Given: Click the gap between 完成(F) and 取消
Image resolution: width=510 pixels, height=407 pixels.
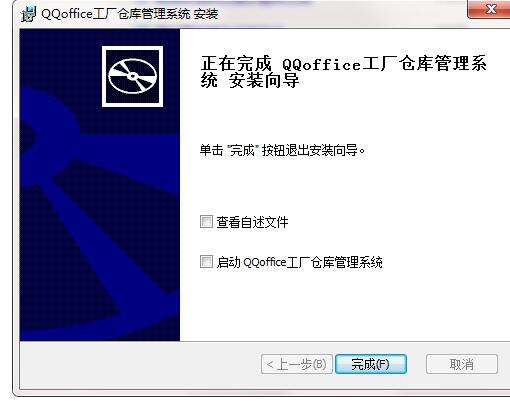Looking at the screenshot, I should [416, 364].
